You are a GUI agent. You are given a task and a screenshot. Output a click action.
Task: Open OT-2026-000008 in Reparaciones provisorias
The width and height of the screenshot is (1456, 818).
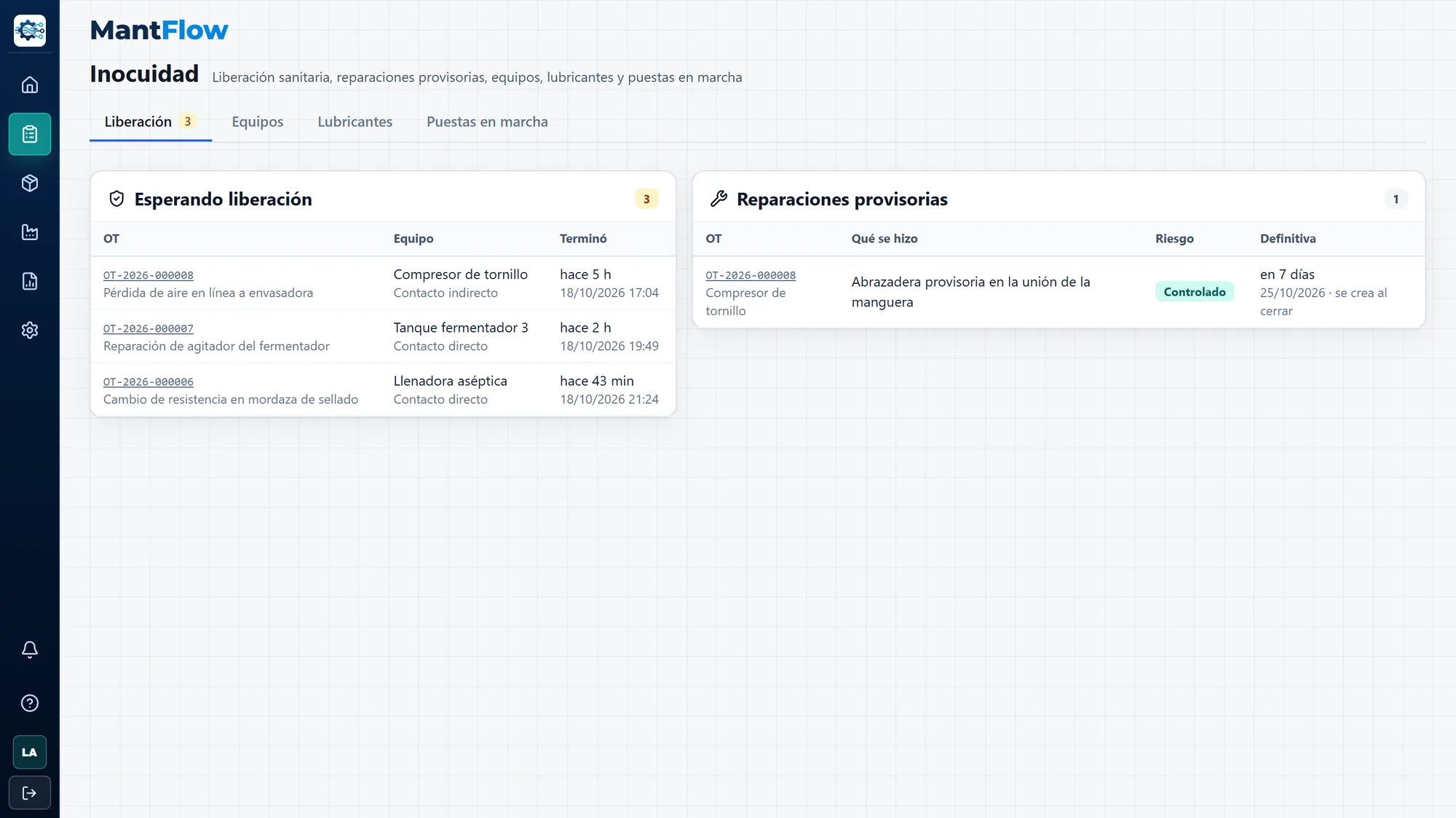(751, 275)
